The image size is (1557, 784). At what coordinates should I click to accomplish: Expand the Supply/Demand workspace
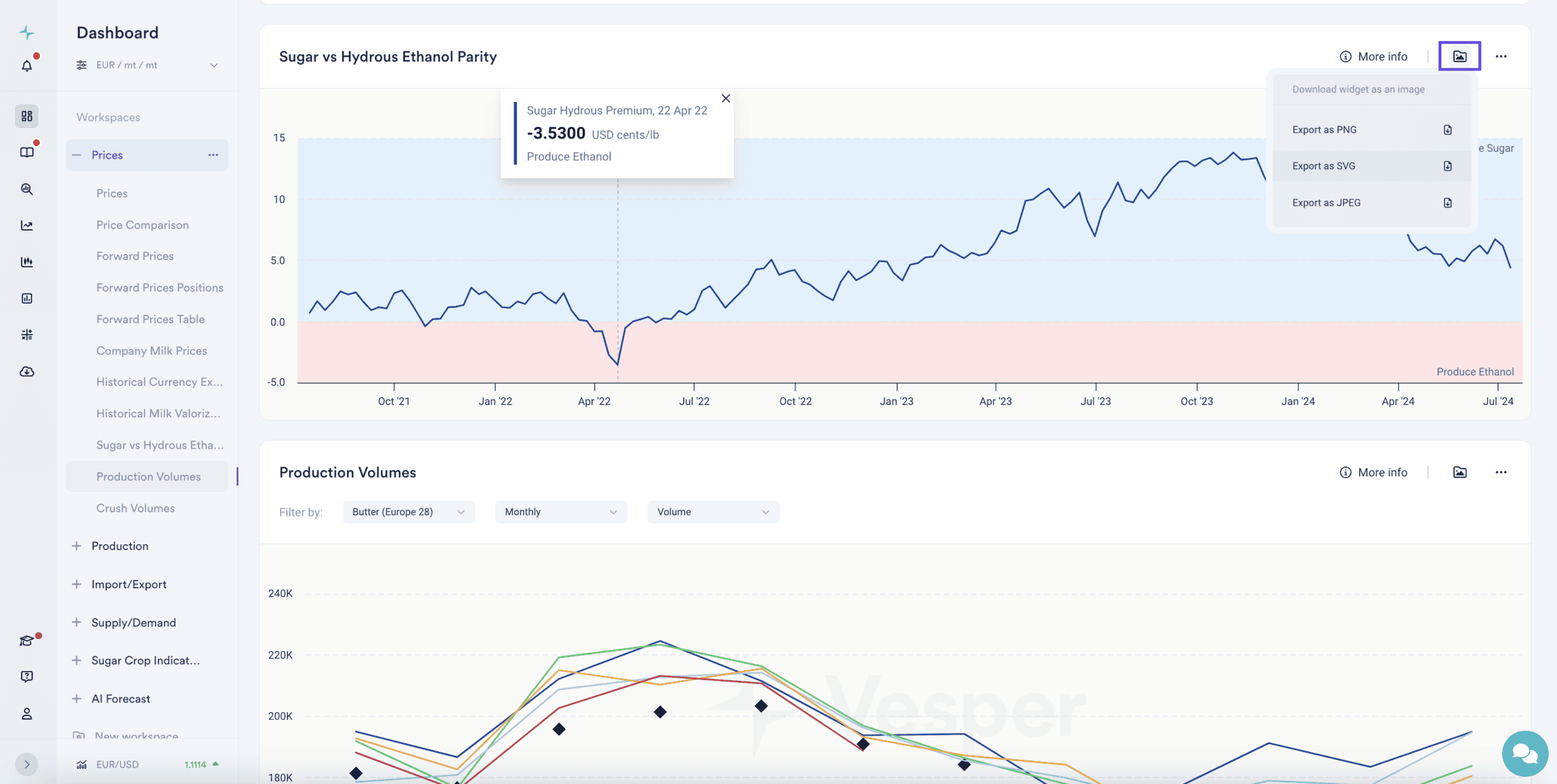click(76, 623)
